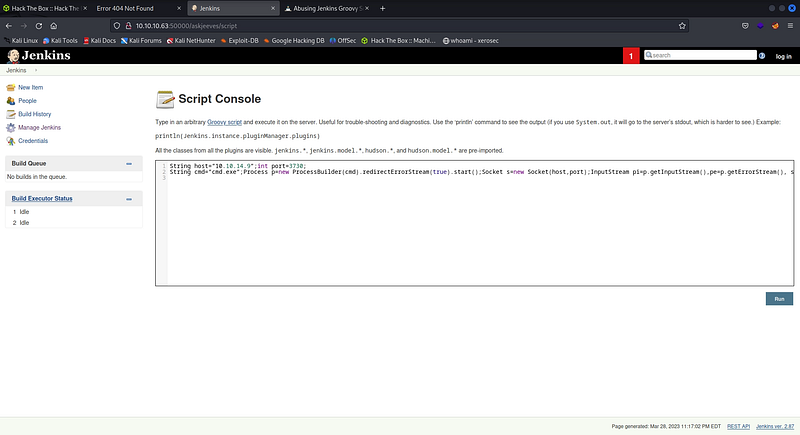800x435 pixels.
Task: Bookmark this page with the star icon
Action: point(682,25)
